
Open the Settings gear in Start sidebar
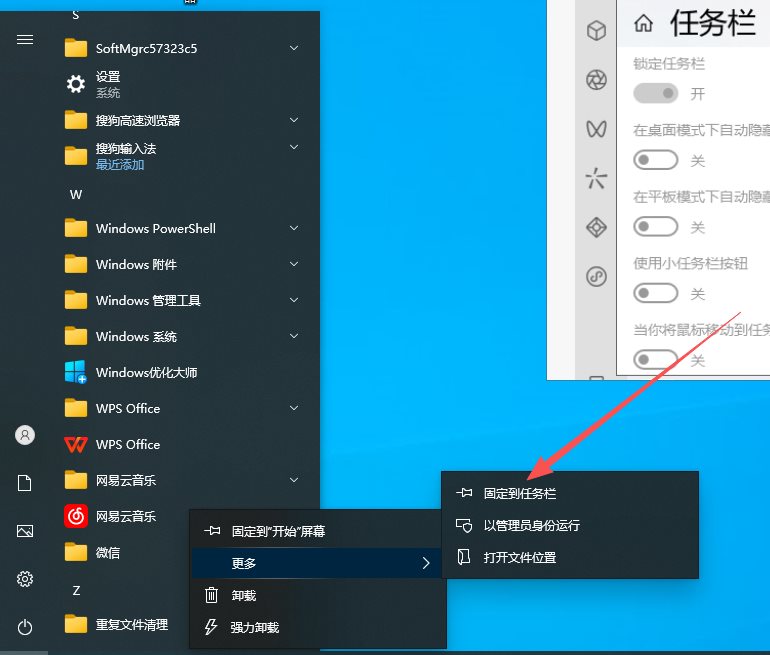[x=25, y=579]
